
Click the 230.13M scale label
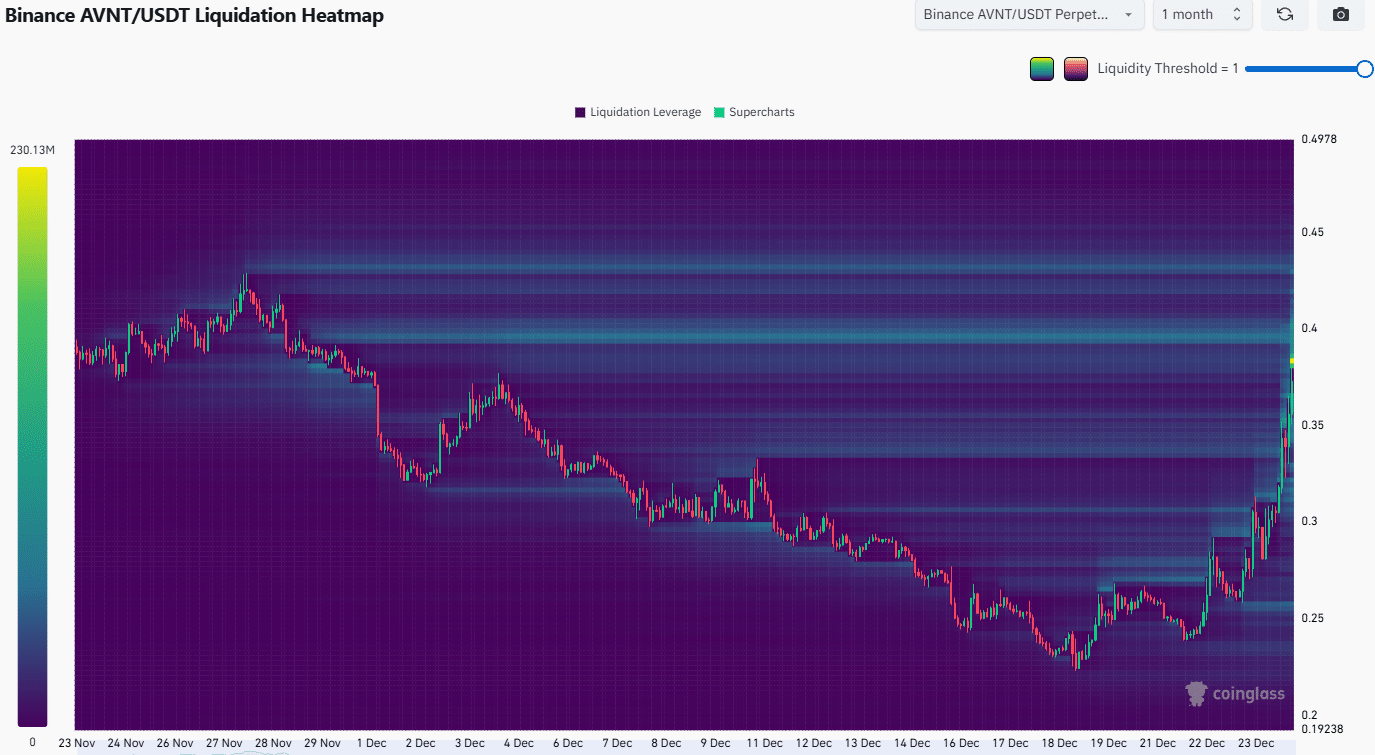(32, 148)
